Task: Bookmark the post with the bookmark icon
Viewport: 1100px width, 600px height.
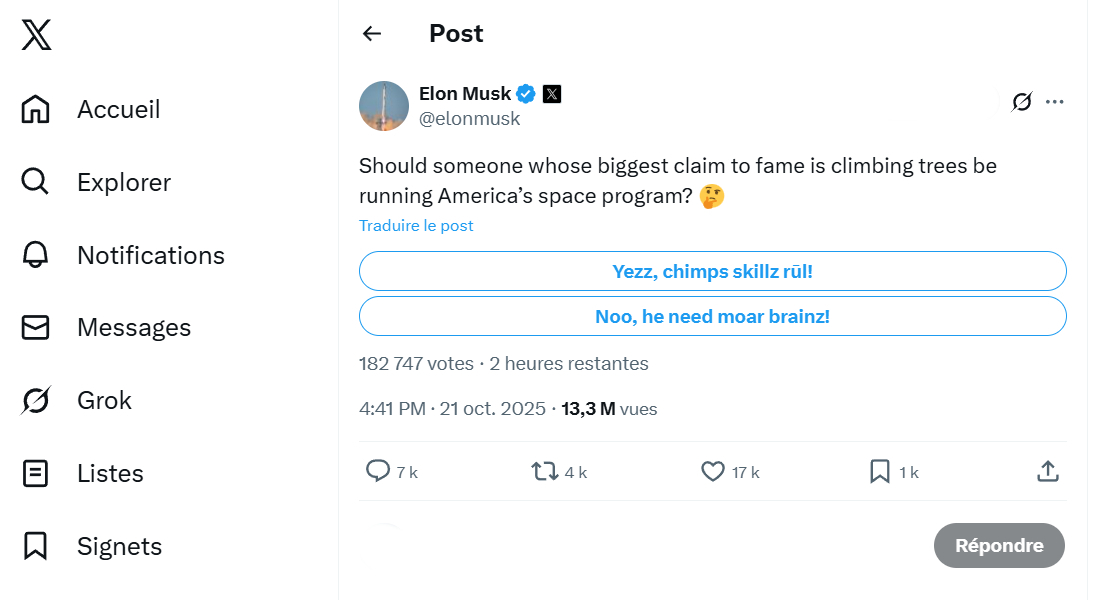Action: [879, 471]
